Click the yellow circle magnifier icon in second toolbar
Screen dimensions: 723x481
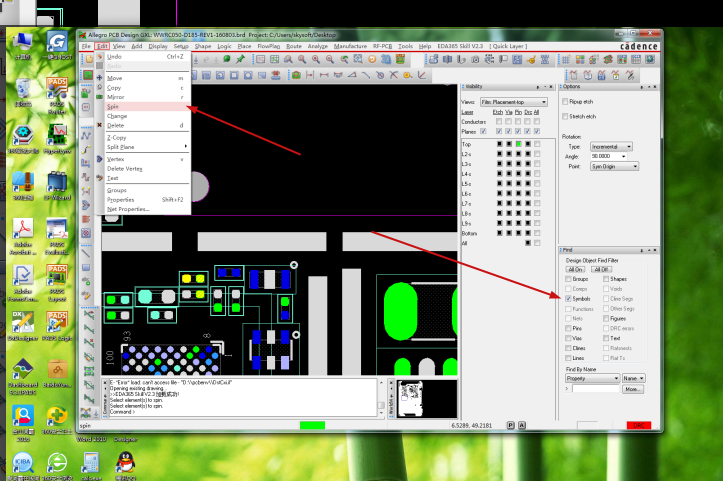[x=408, y=75]
